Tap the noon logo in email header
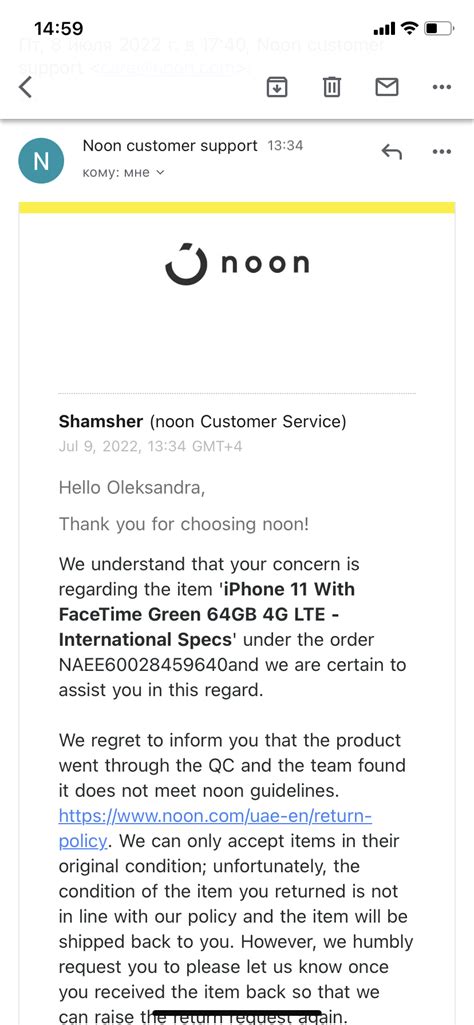Screen dimensions: 474x1025 pyautogui.click(x=237, y=263)
